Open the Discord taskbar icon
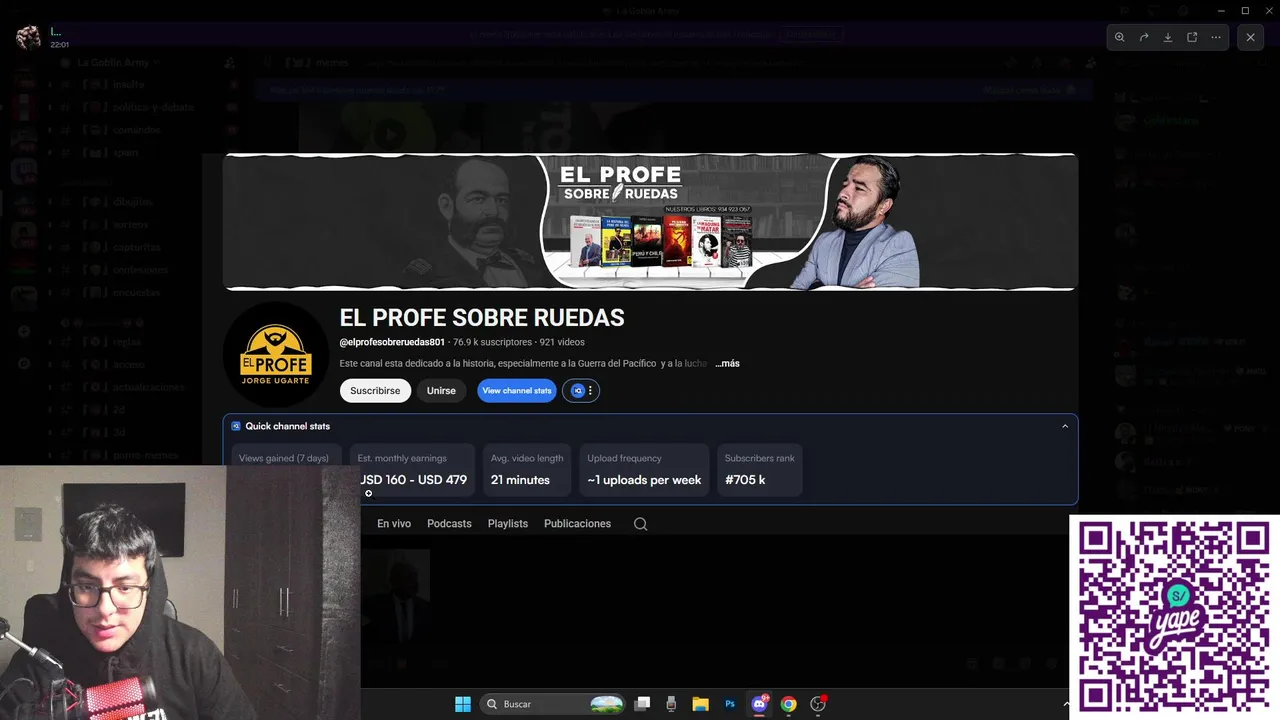The image size is (1280, 720). pos(759,704)
